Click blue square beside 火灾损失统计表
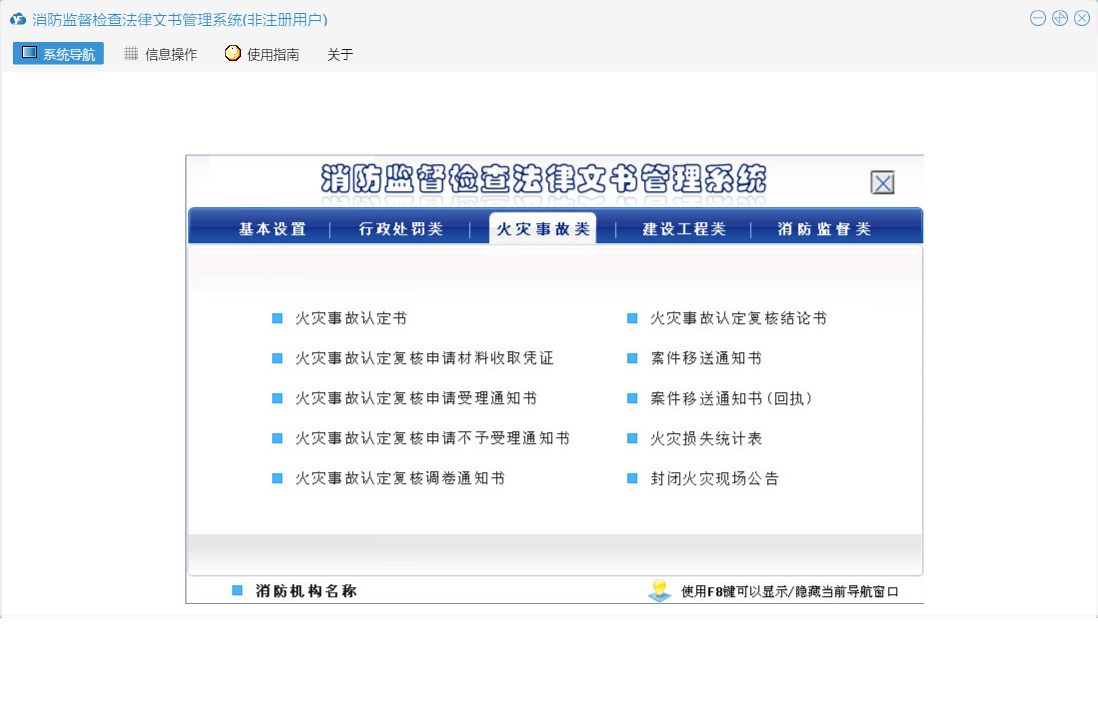The image size is (1098, 719). click(x=632, y=439)
